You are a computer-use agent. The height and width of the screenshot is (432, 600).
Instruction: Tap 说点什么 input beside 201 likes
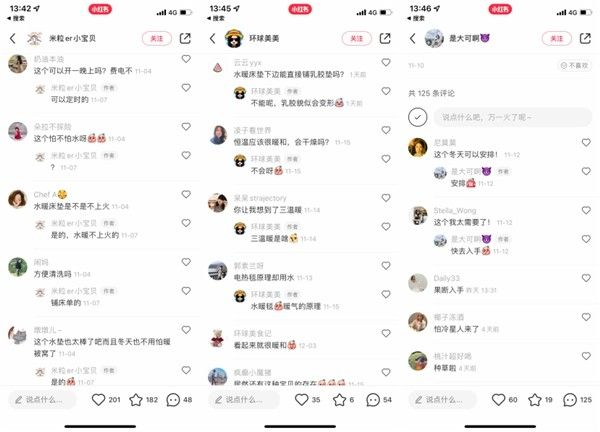click(42, 400)
